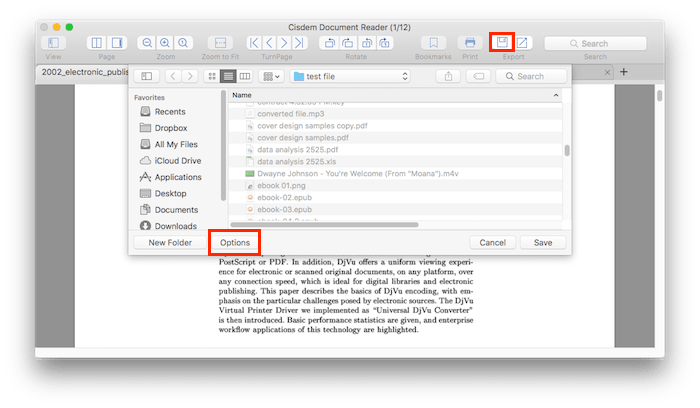The width and height of the screenshot is (700, 408).
Task: Switch dialog to list view
Action: (x=228, y=76)
